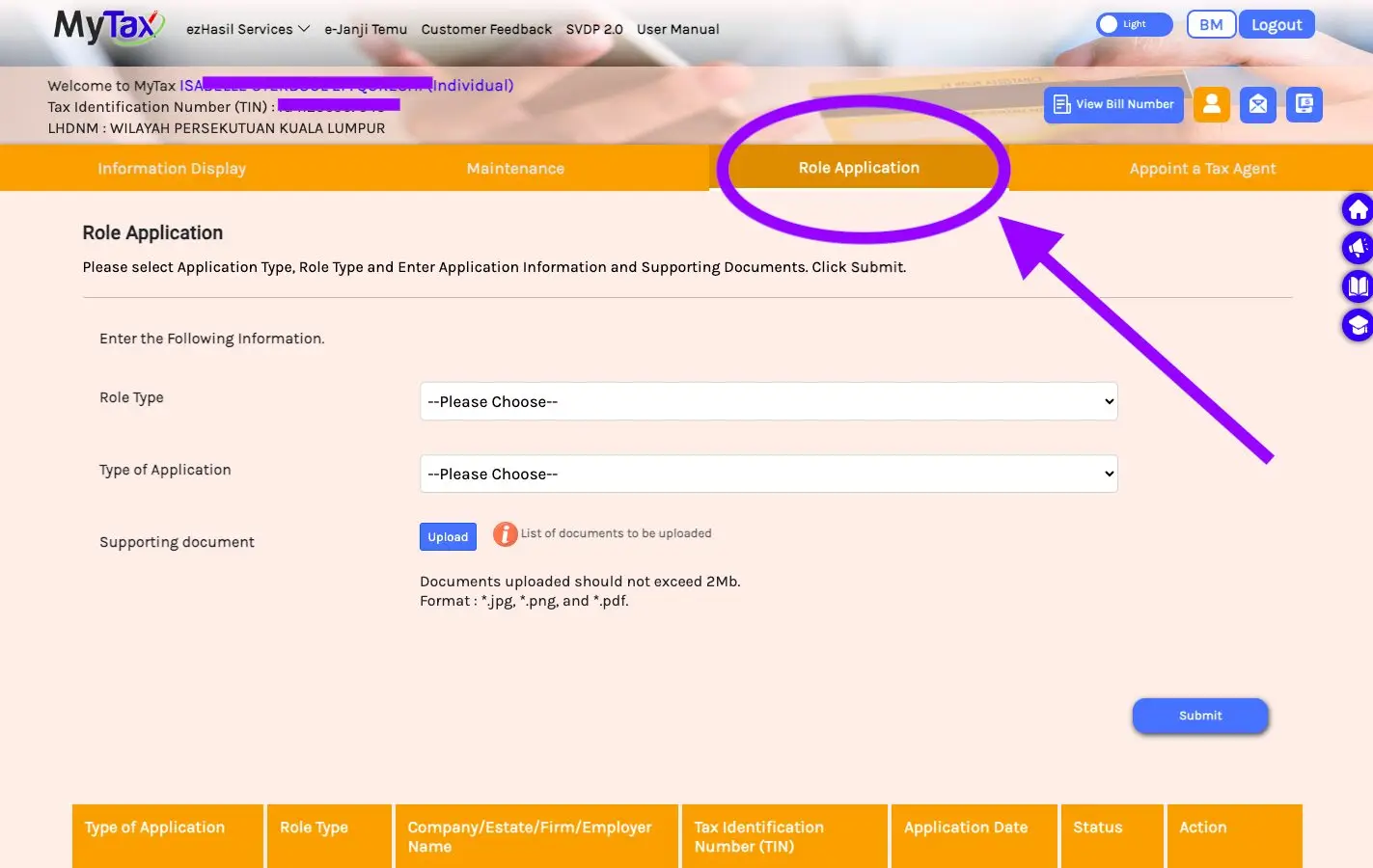
Task: Click the Upload button
Action: point(448,537)
